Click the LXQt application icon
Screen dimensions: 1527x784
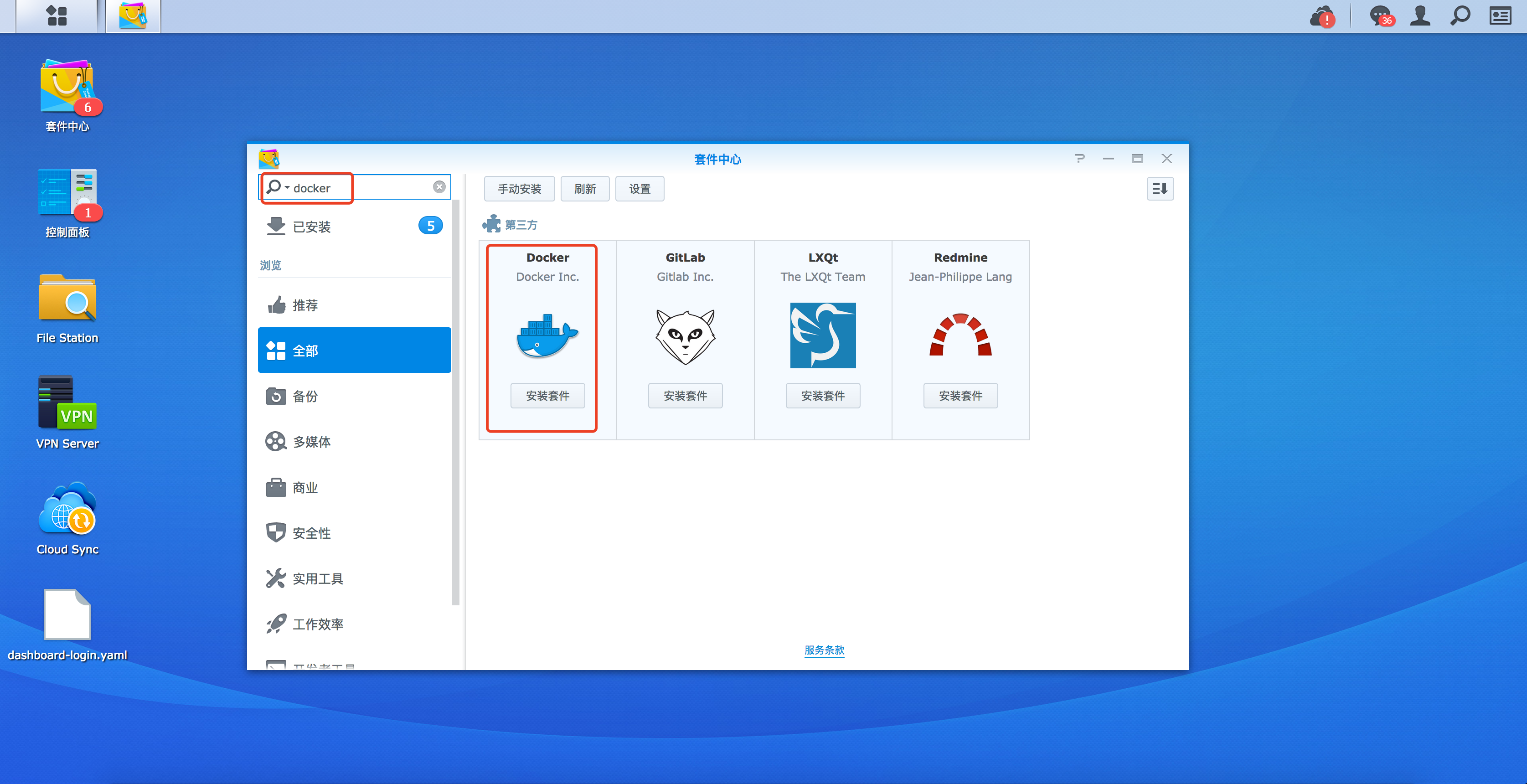822,335
